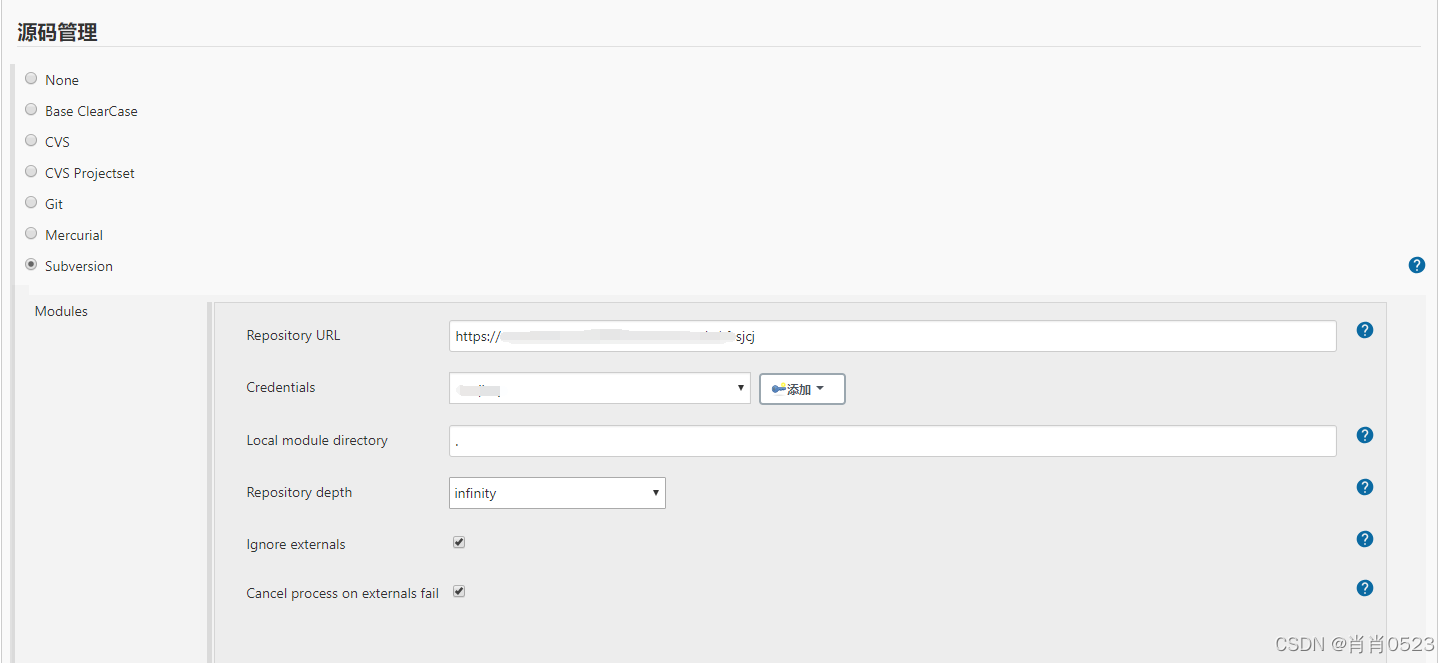Click the 源码管理 section heading
The height and width of the screenshot is (663, 1450).
(57, 32)
